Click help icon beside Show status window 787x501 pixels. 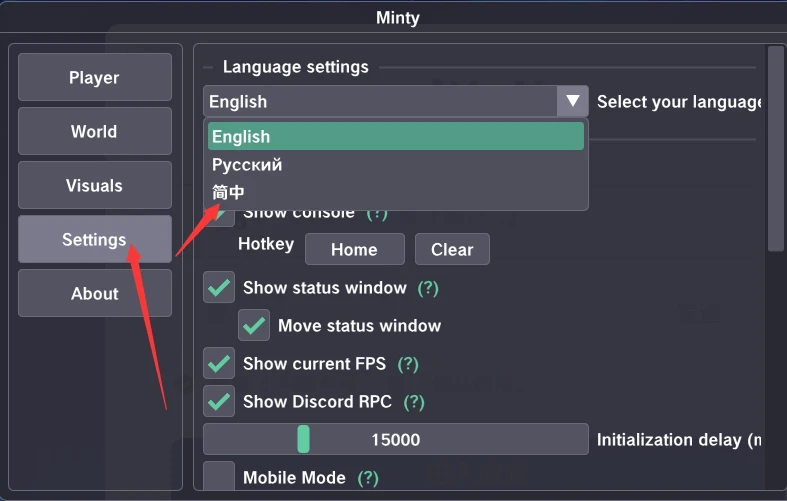pos(428,288)
